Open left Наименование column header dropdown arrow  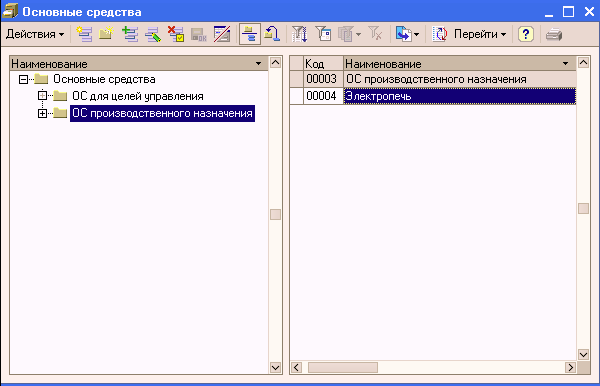coord(259,64)
